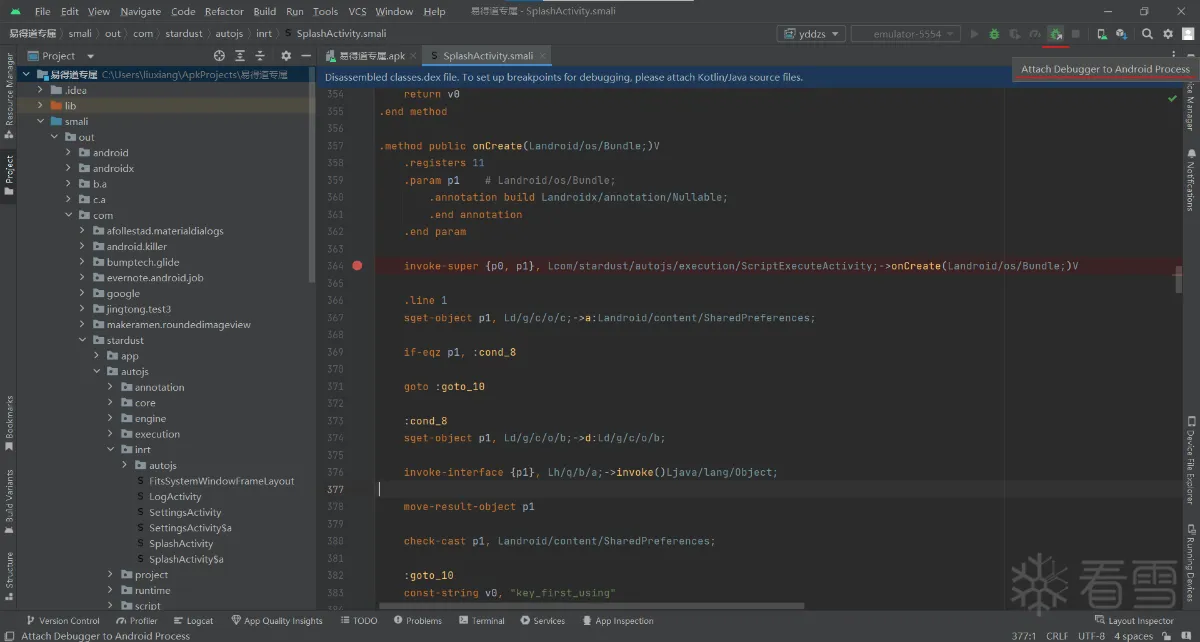This screenshot has height=642, width=1200.
Task: Open Search Everywhere magnifier icon
Action: pos(1147,34)
